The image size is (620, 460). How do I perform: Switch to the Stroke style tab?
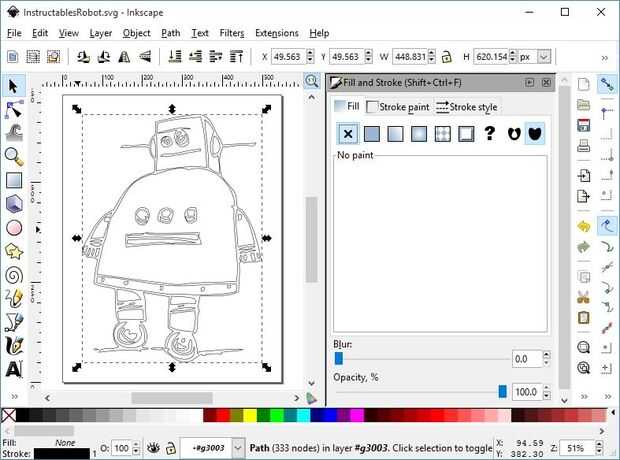click(467, 107)
